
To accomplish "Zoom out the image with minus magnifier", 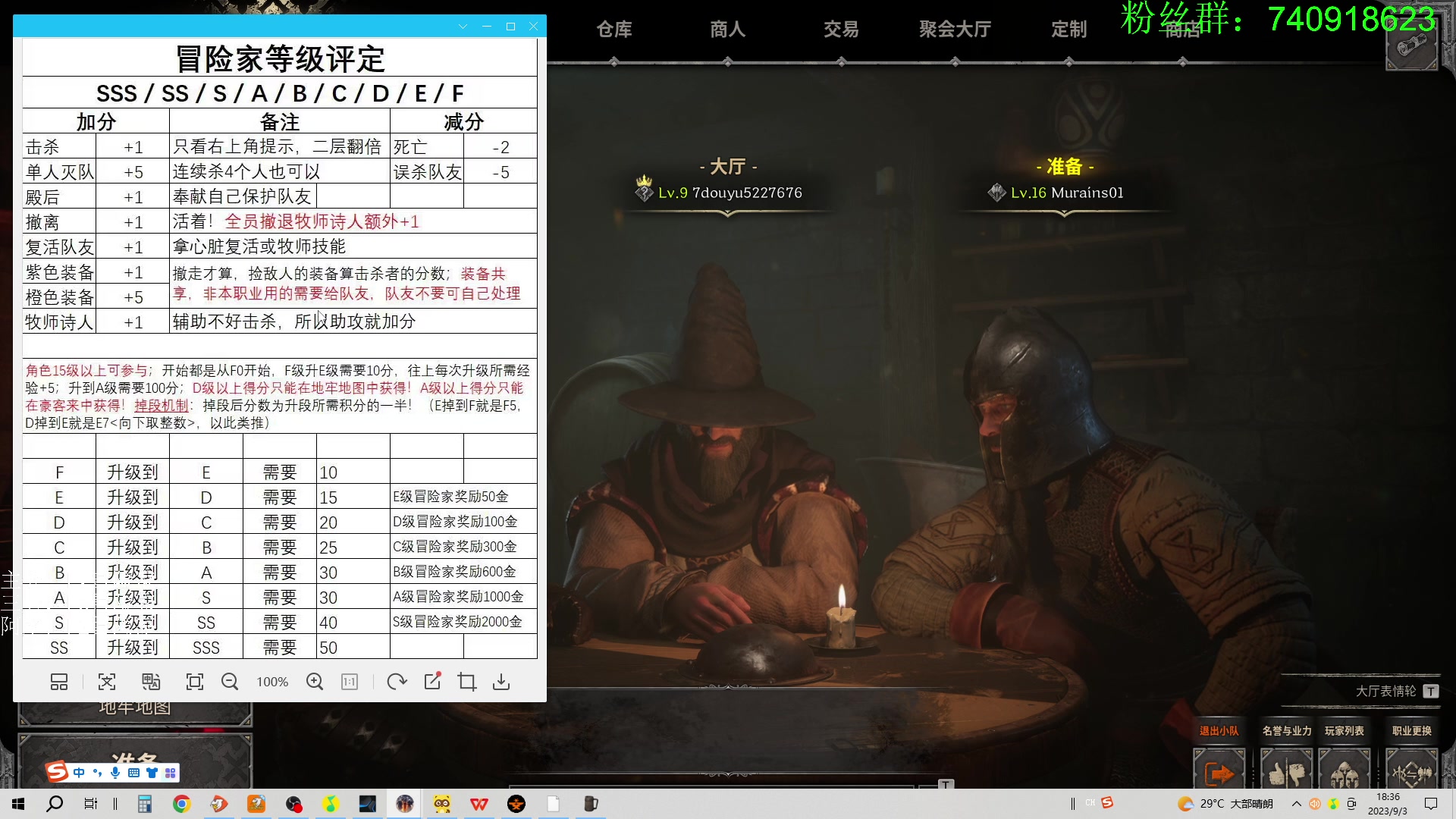I will (x=230, y=682).
